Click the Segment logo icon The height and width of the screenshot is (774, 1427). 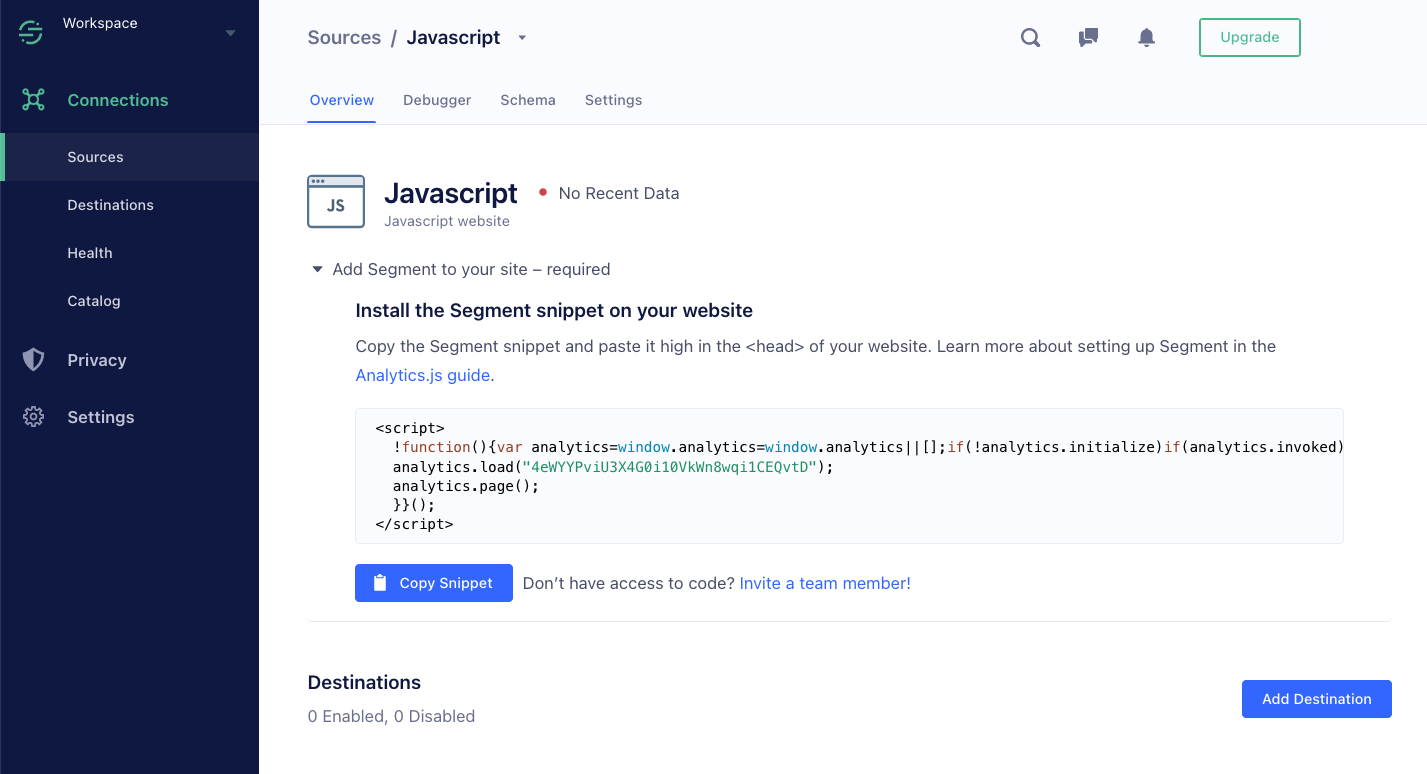click(x=31, y=33)
